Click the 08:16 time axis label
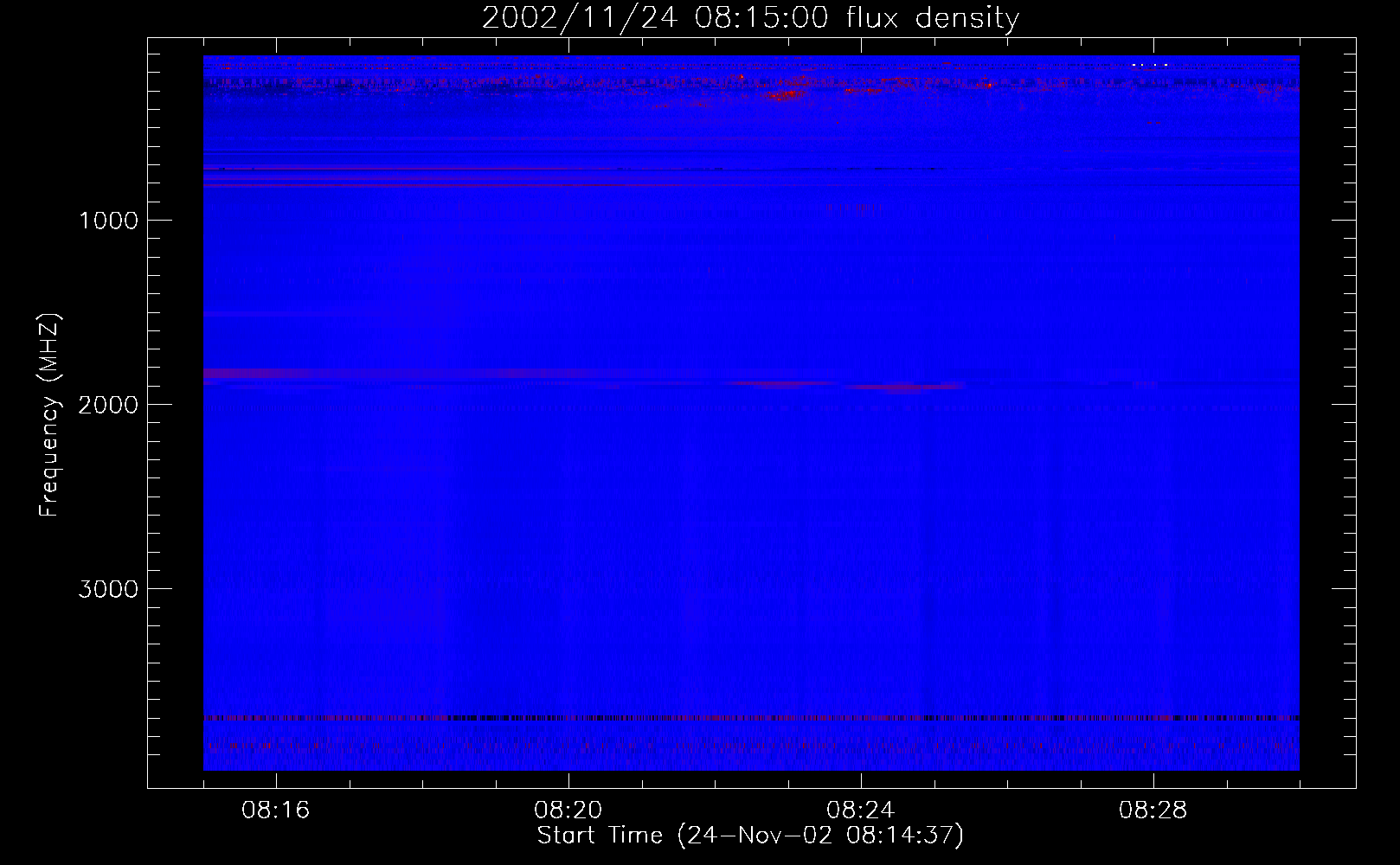This screenshot has height=865, width=1400. (x=276, y=811)
